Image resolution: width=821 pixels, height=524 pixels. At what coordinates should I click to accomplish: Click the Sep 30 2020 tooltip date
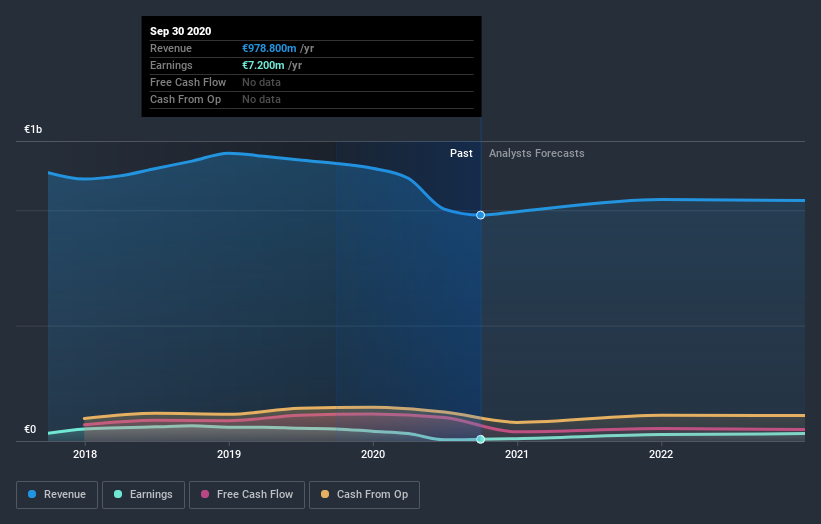(181, 31)
